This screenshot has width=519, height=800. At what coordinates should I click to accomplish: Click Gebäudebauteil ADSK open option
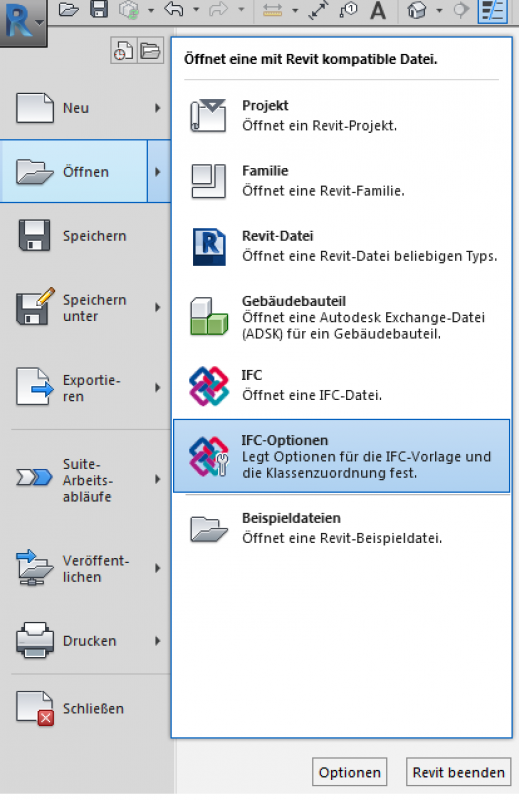(341, 317)
